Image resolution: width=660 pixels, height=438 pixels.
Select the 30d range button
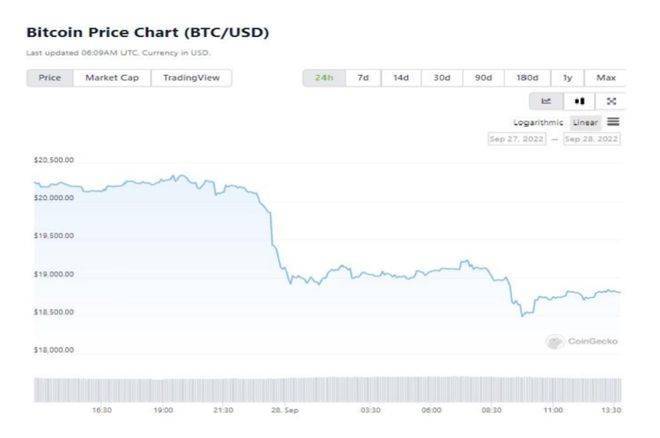point(442,77)
